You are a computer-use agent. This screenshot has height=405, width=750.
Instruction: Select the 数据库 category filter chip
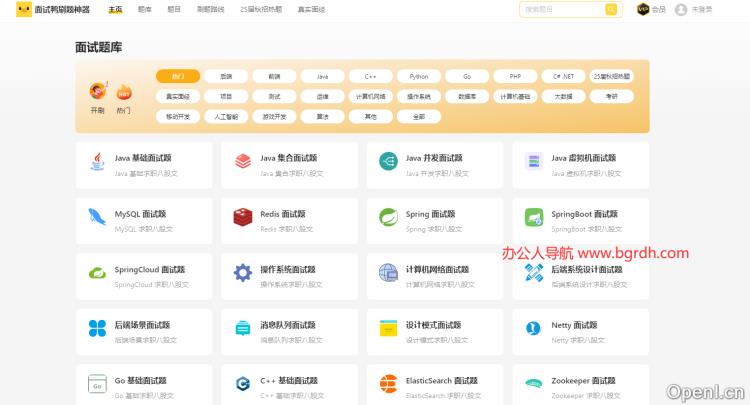467,96
